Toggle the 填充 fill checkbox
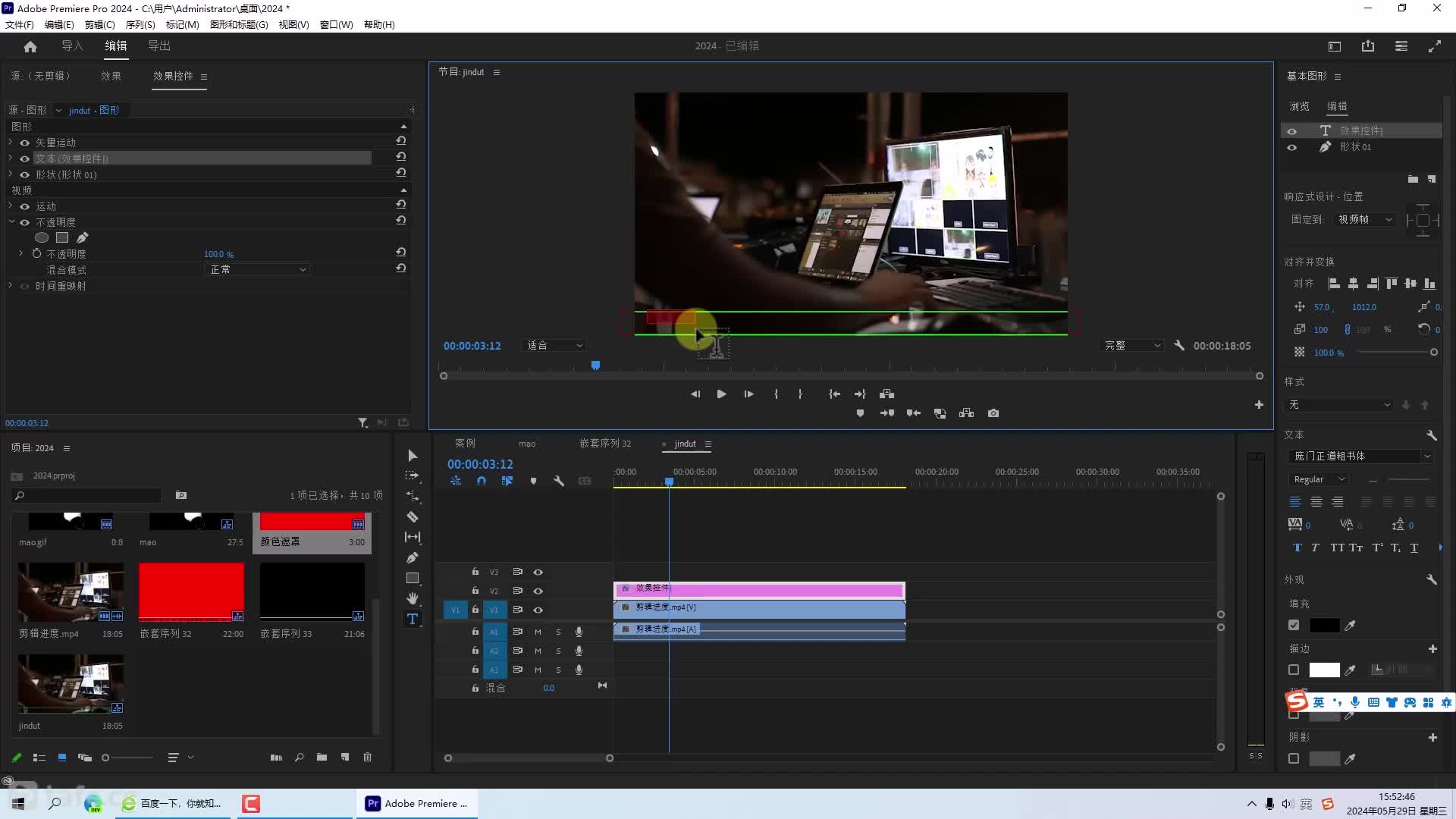The image size is (1456, 819). [x=1294, y=625]
